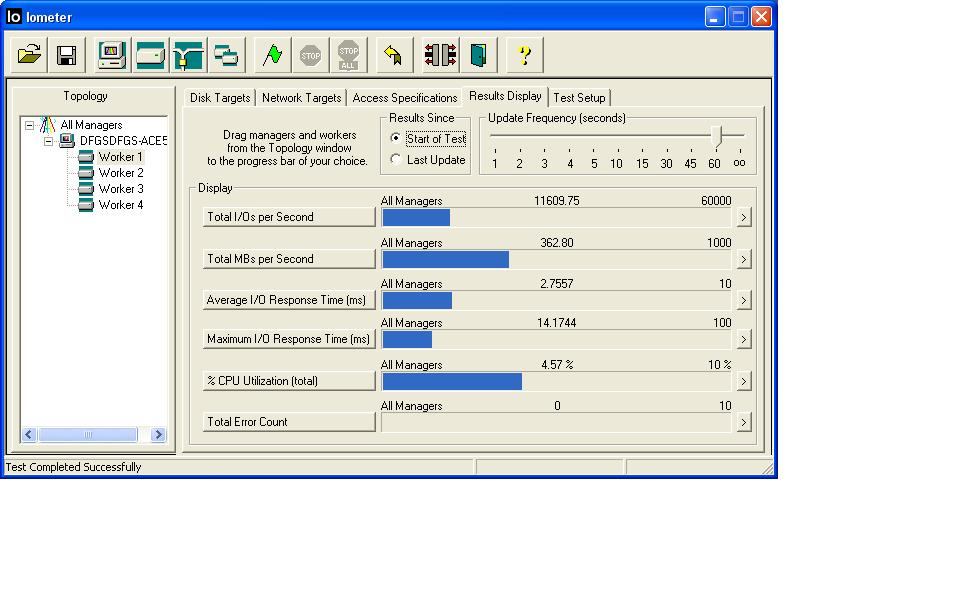Image resolution: width=960 pixels, height=600 pixels.
Task: Open arrow beside Average I/O Response bar
Action: pyautogui.click(x=744, y=300)
